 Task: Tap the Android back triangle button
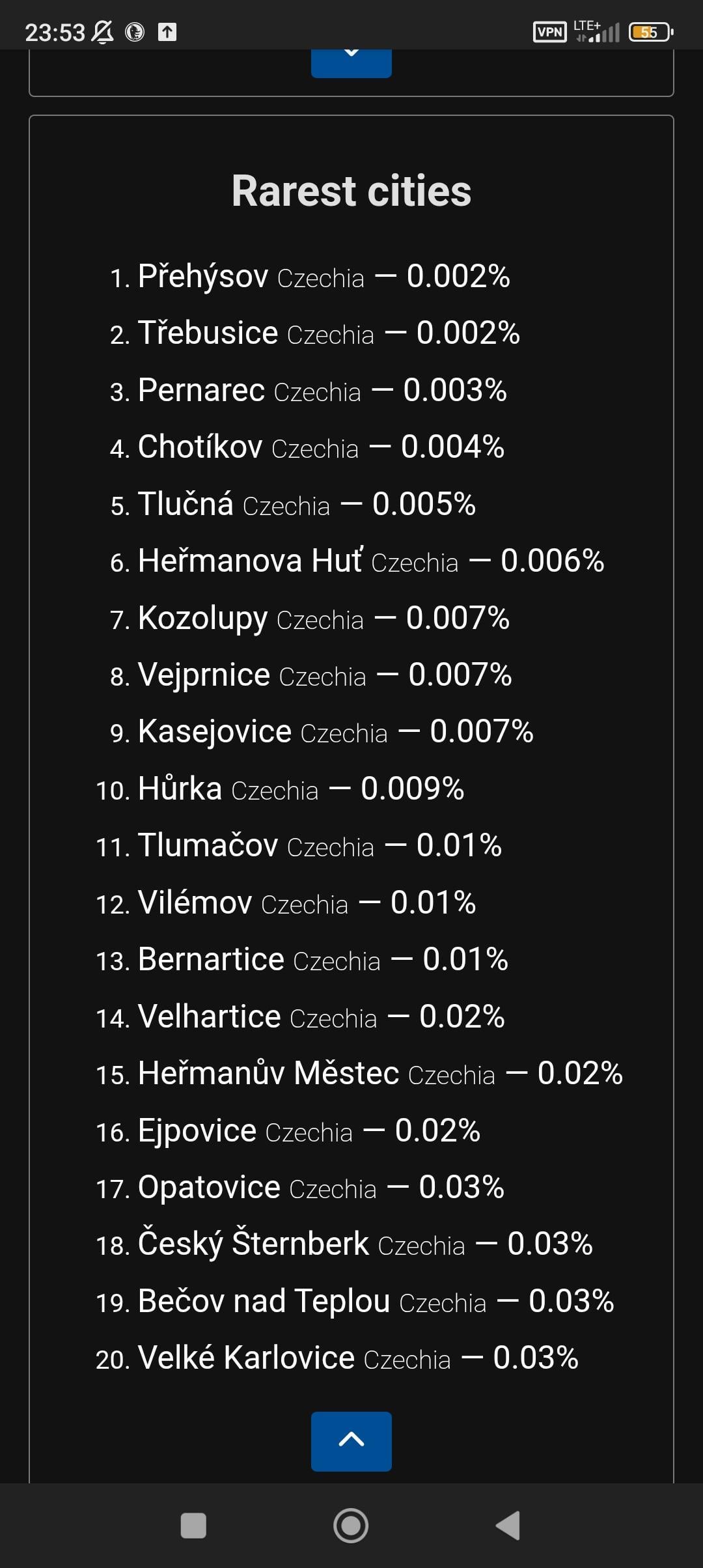tap(508, 1525)
